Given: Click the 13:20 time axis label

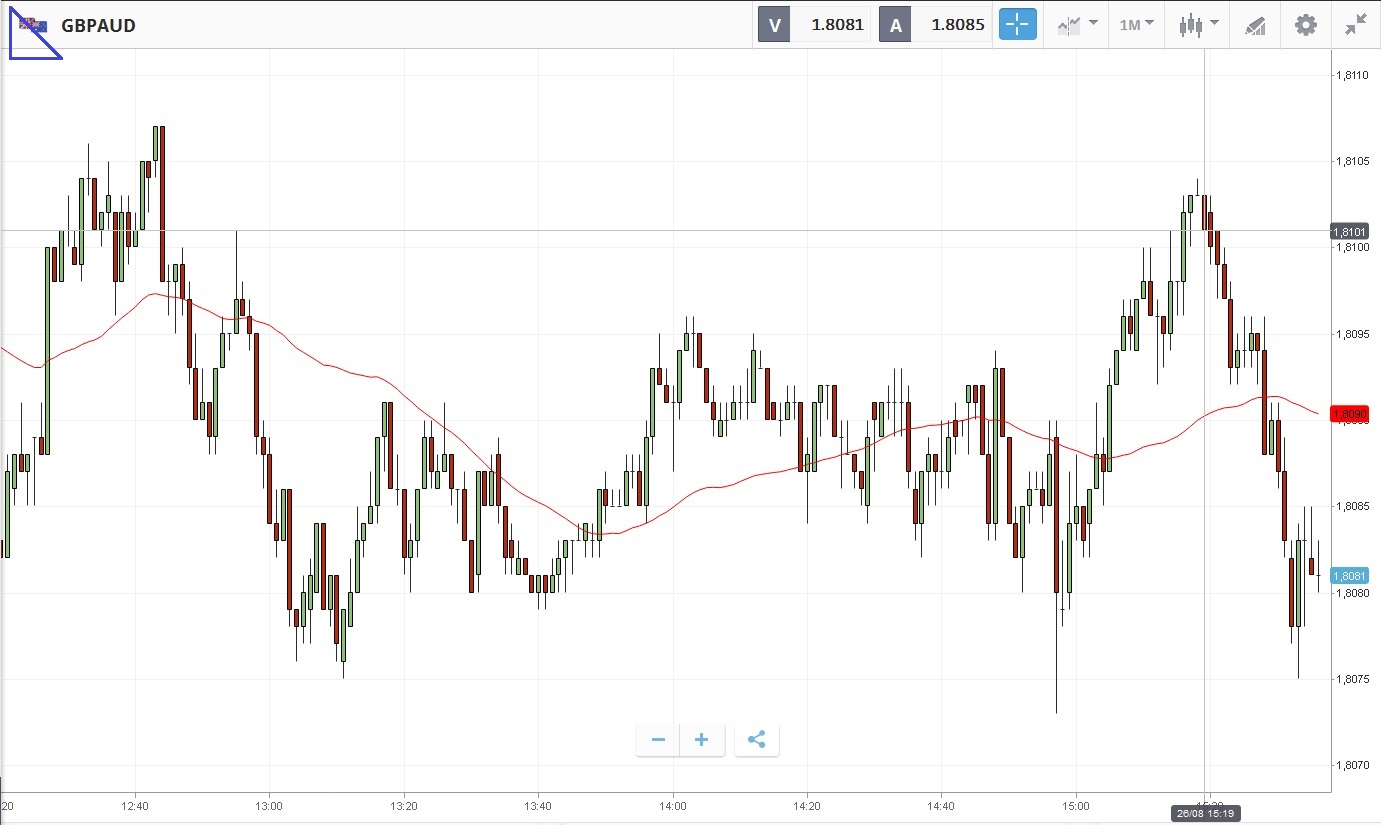Looking at the screenshot, I should (x=403, y=805).
